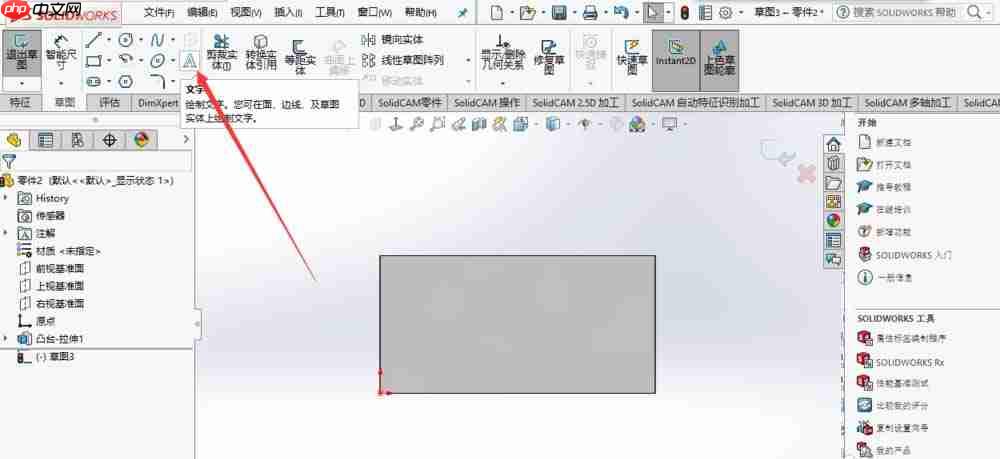Viewport: 1000px width, 459px height.
Task: Open dropdown under Exit Sketch button
Action: pos(22,84)
